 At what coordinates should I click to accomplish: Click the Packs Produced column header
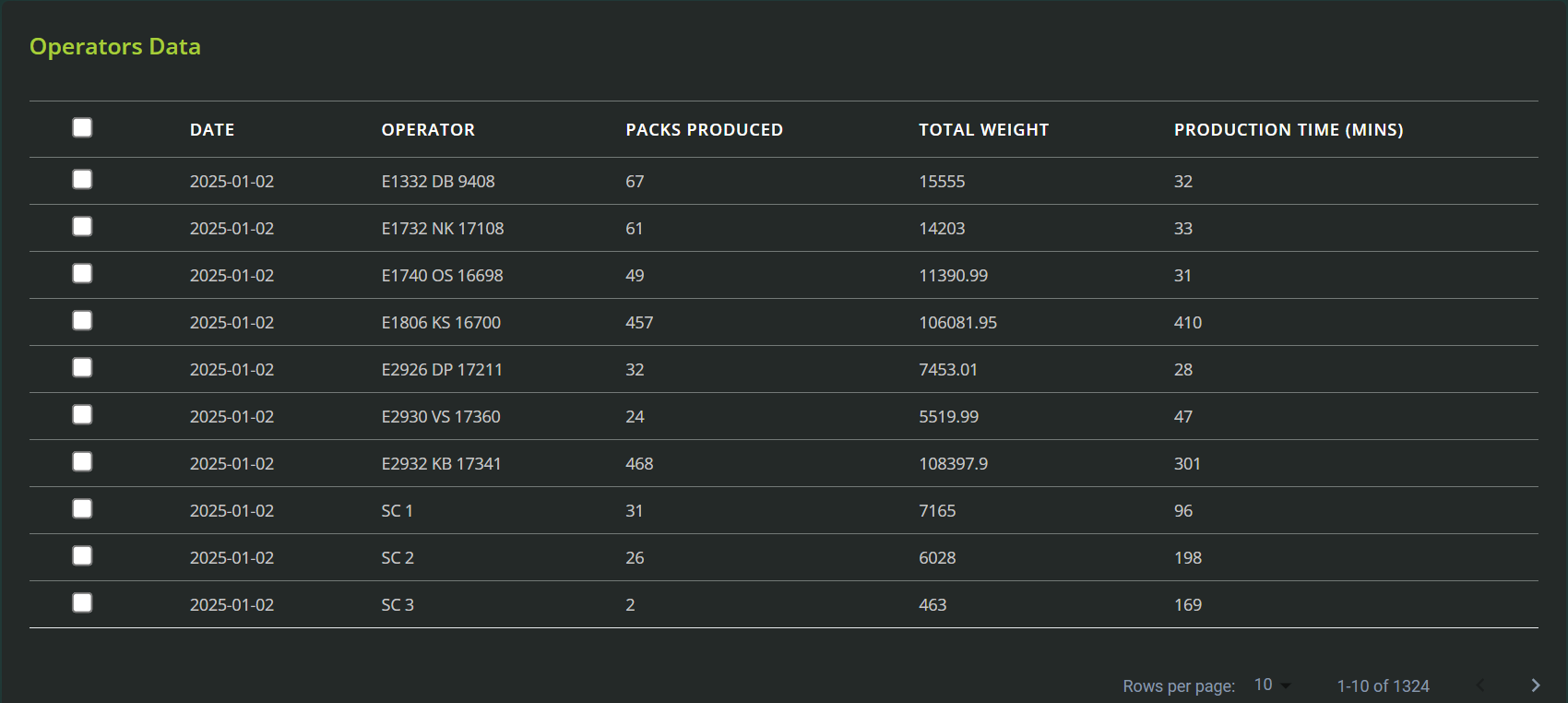pyautogui.click(x=704, y=130)
